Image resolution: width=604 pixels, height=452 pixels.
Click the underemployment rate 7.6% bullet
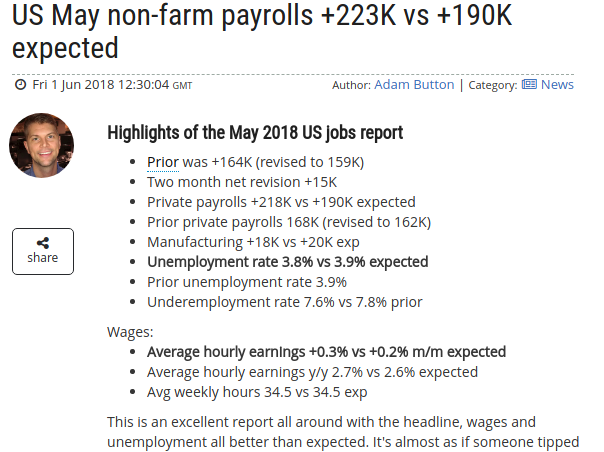(285, 302)
